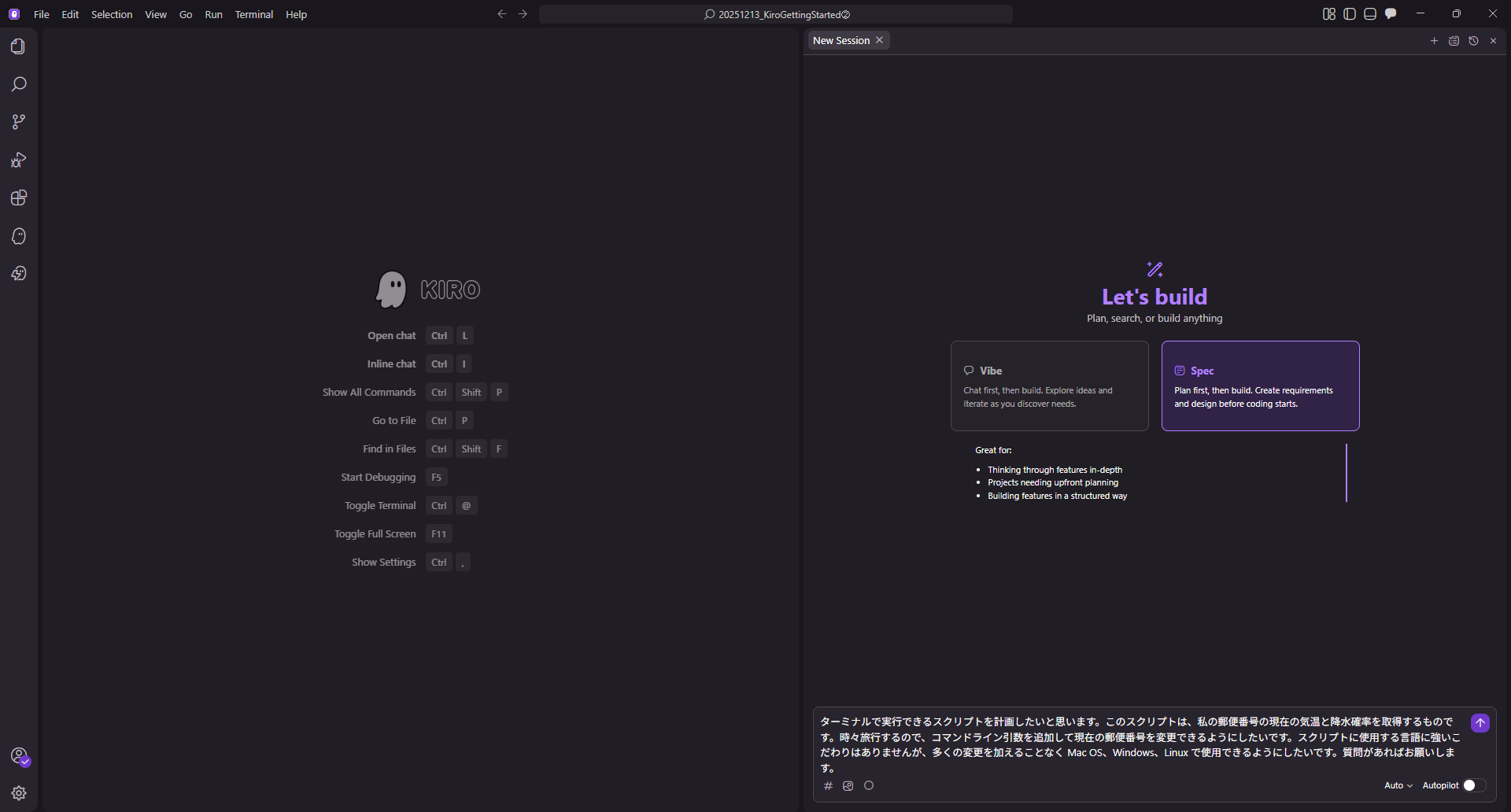Screen dimensions: 1511x812
Task: Toggle the bottom panel layout button
Action: tap(1370, 14)
